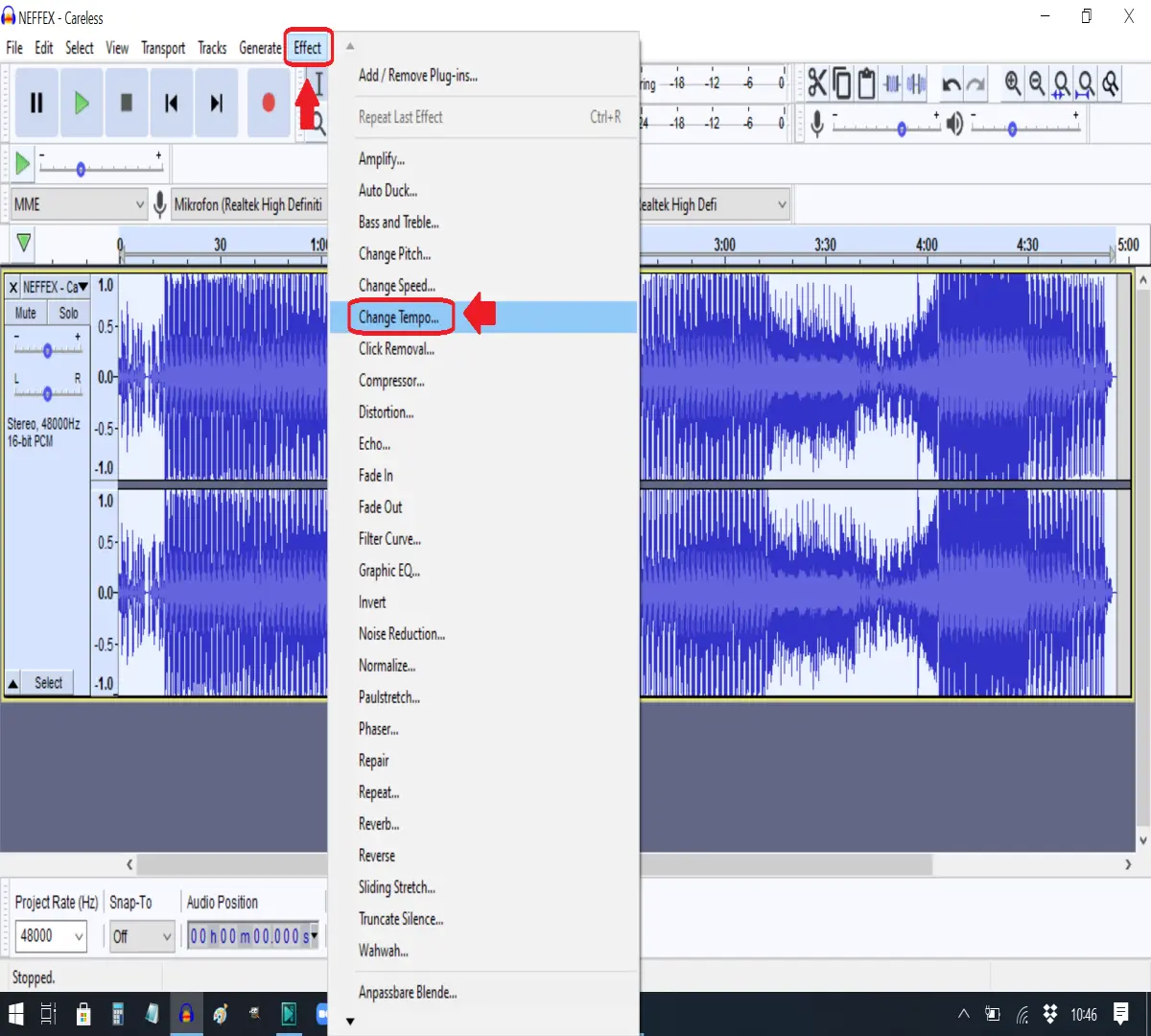The height and width of the screenshot is (1036, 1151).
Task: Click the Silence audio icon
Action: 917,83
